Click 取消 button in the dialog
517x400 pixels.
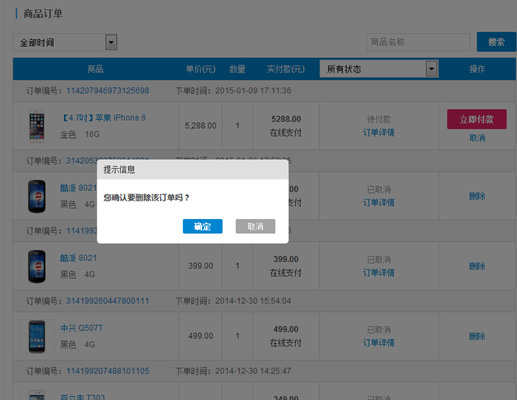coord(255,226)
